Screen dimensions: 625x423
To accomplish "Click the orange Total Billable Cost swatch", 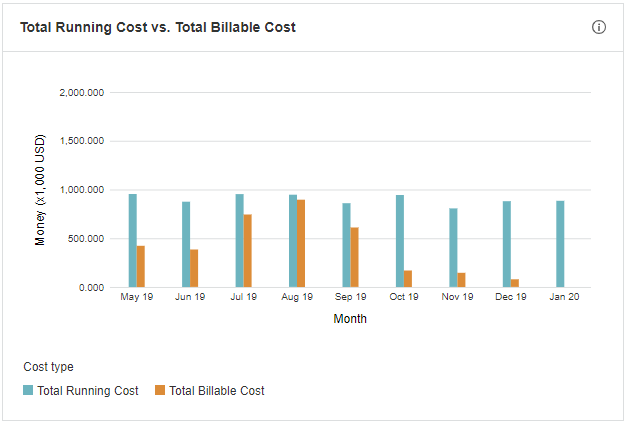I will click(x=160, y=390).
